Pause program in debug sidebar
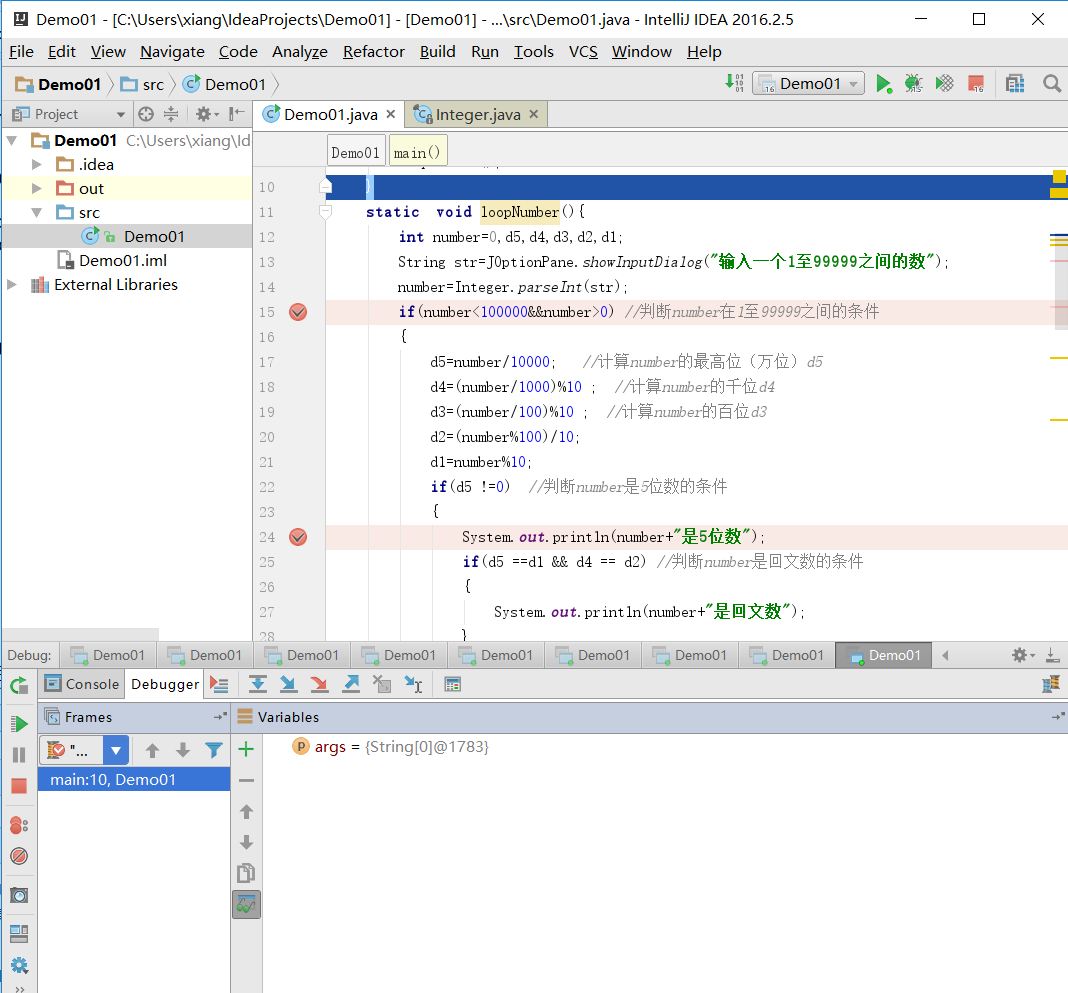1068x993 pixels. coord(19,755)
